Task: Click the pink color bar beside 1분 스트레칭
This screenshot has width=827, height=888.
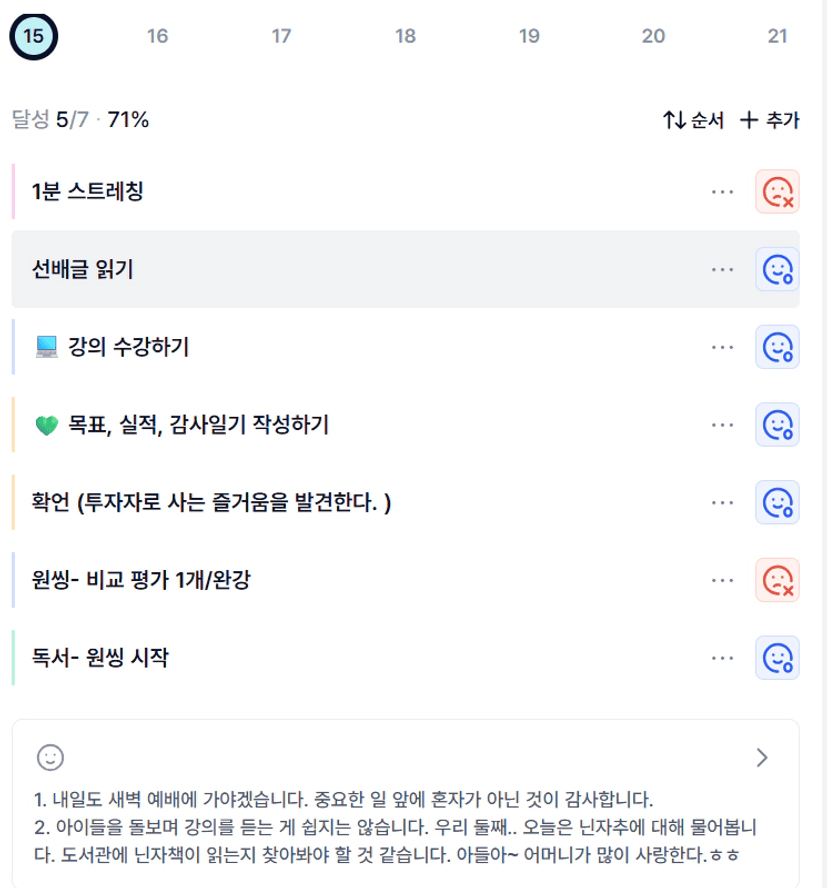Action: click(14, 191)
